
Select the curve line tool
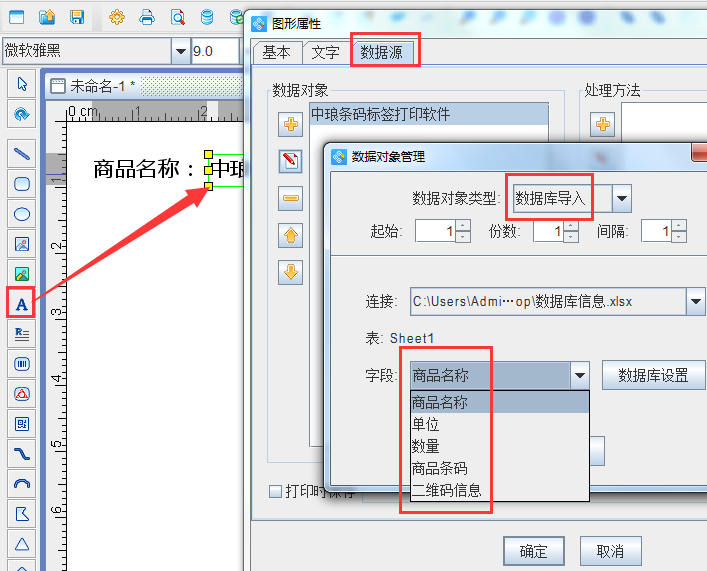click(x=22, y=454)
